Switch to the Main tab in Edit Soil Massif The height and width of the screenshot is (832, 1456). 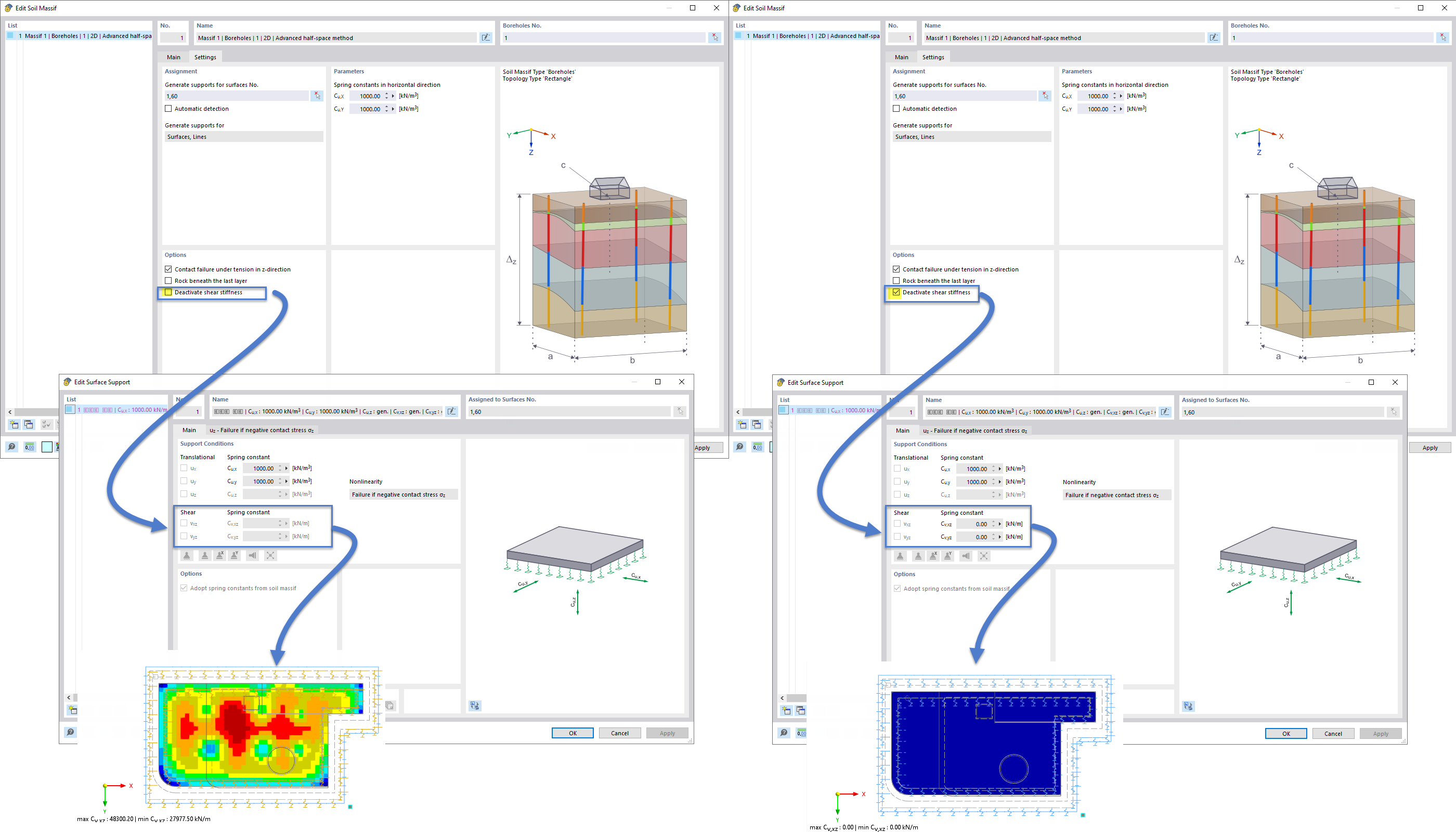(173, 57)
